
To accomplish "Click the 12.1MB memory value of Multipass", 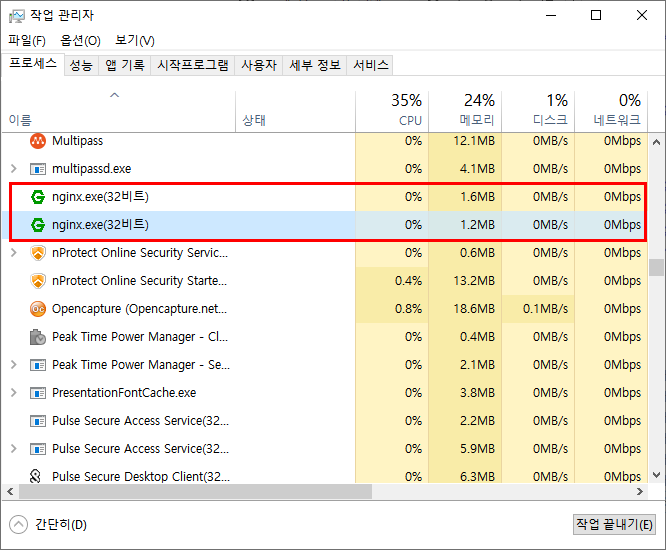I will [474, 141].
